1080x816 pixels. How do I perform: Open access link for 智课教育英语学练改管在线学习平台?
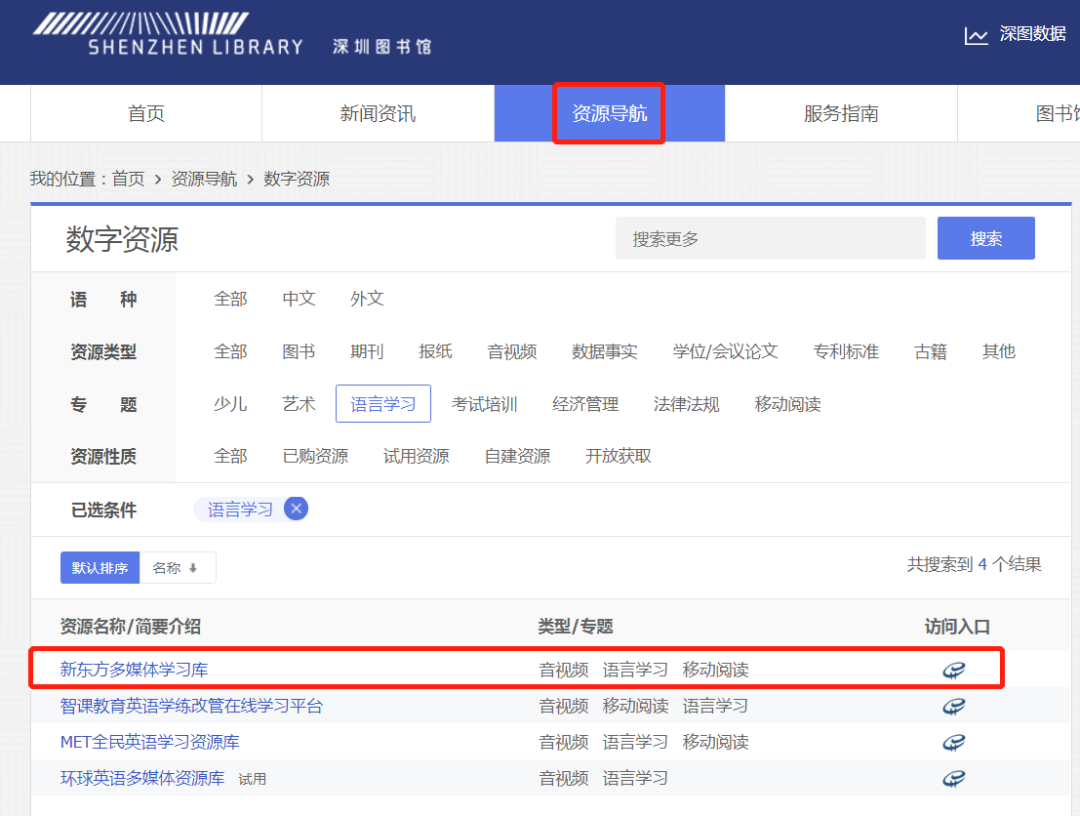(x=954, y=706)
